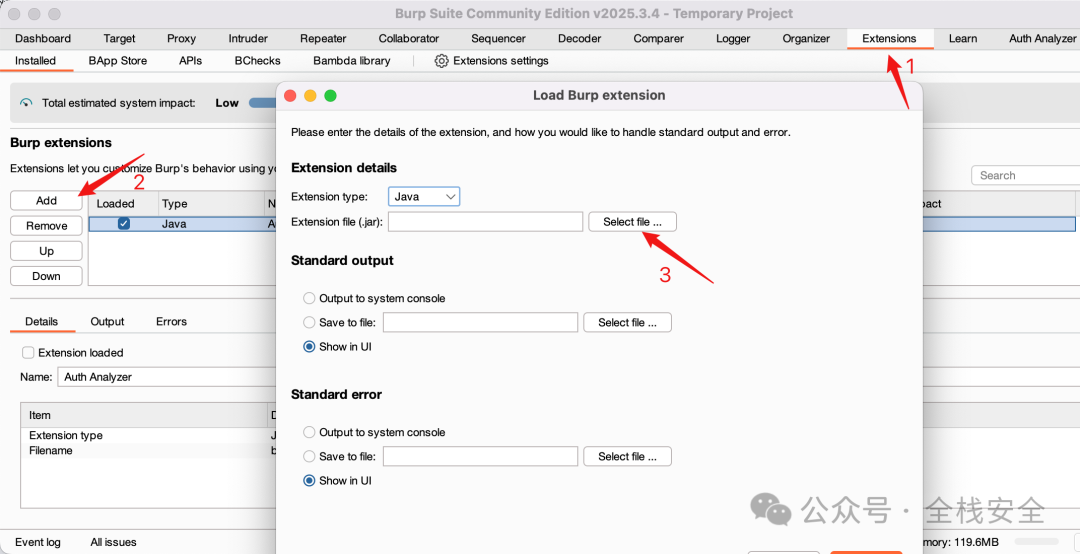The width and height of the screenshot is (1080, 554).
Task: Click Select file for extension jar
Action: 632,222
